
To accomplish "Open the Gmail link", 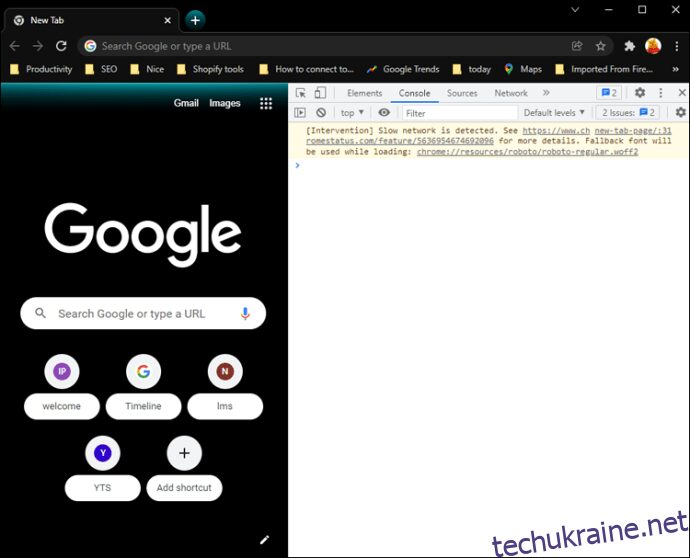I will point(186,103).
